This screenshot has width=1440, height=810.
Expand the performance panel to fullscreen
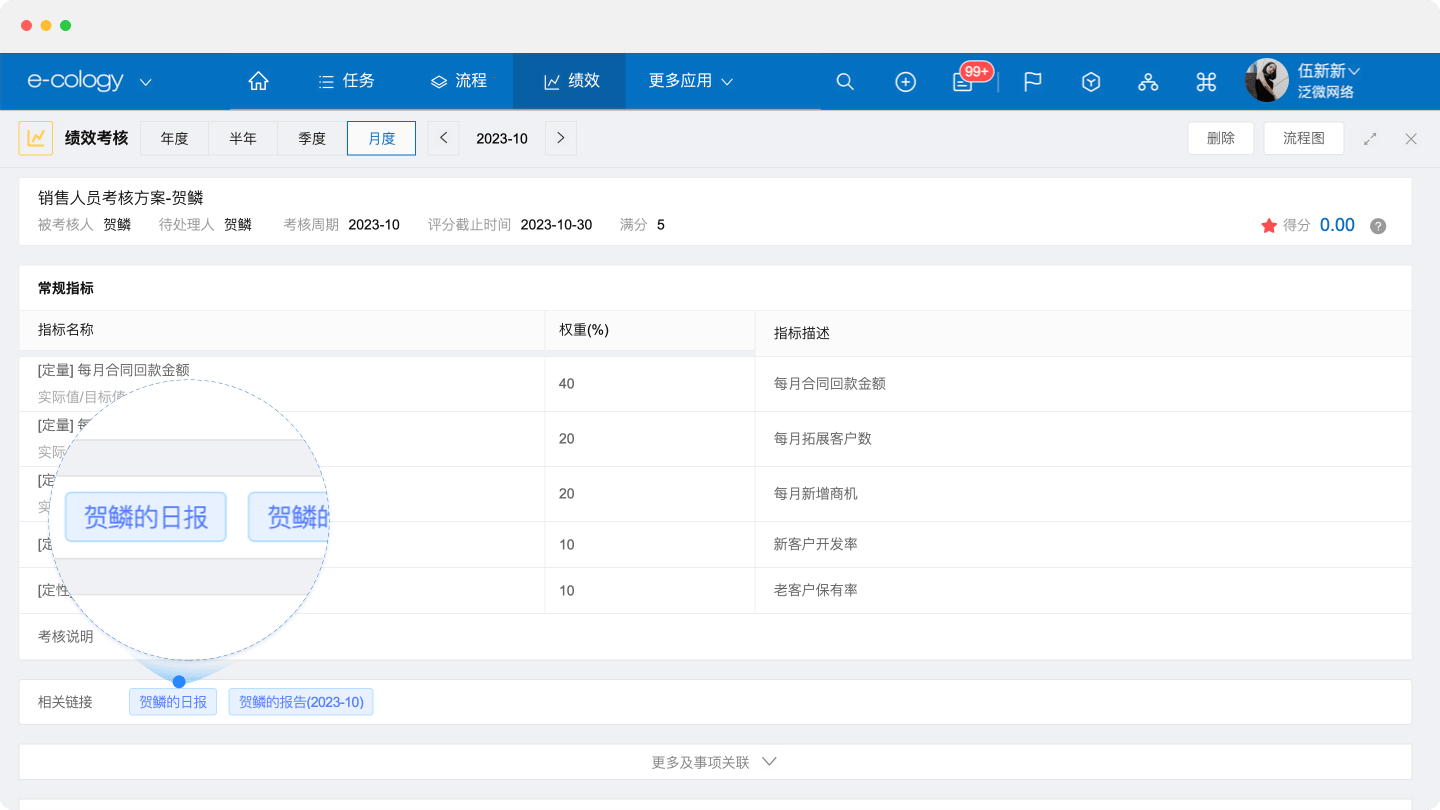tap(1370, 139)
